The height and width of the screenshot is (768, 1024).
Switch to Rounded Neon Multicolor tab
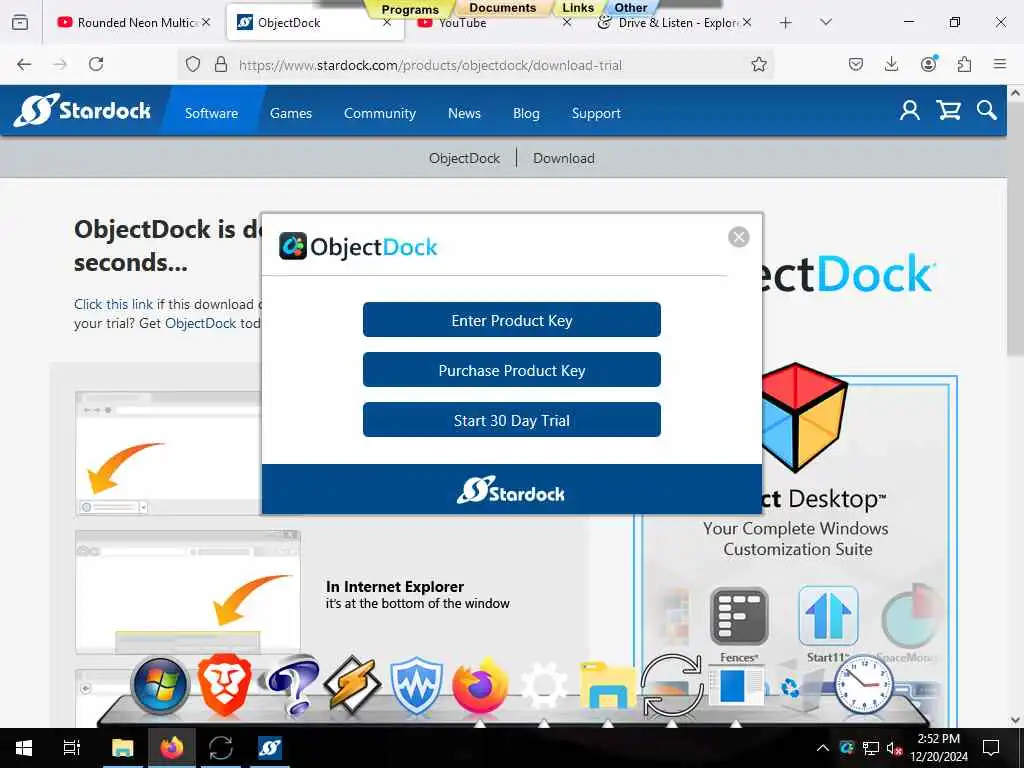(x=135, y=22)
